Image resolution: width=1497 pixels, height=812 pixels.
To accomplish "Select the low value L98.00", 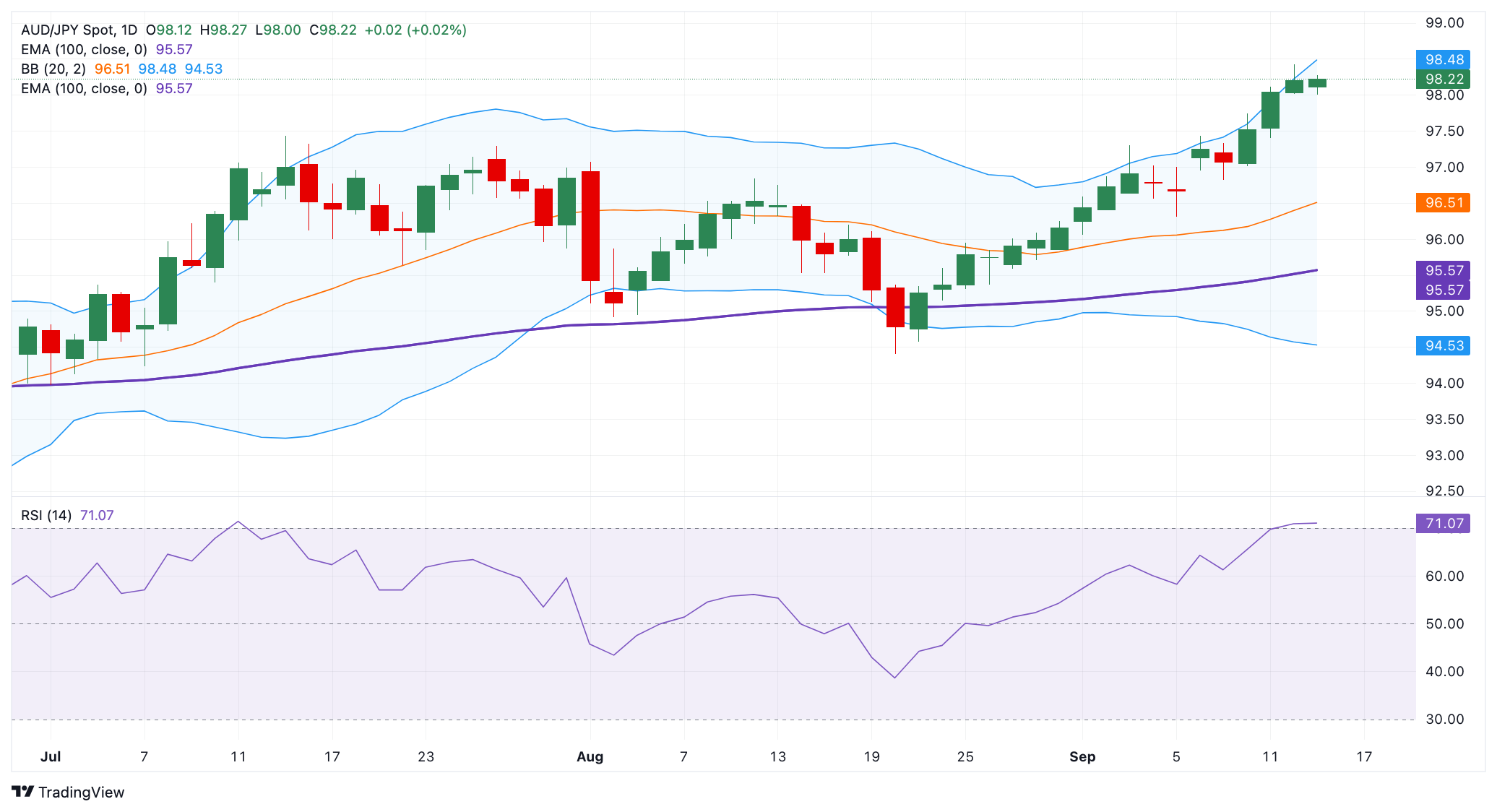I will click(278, 30).
